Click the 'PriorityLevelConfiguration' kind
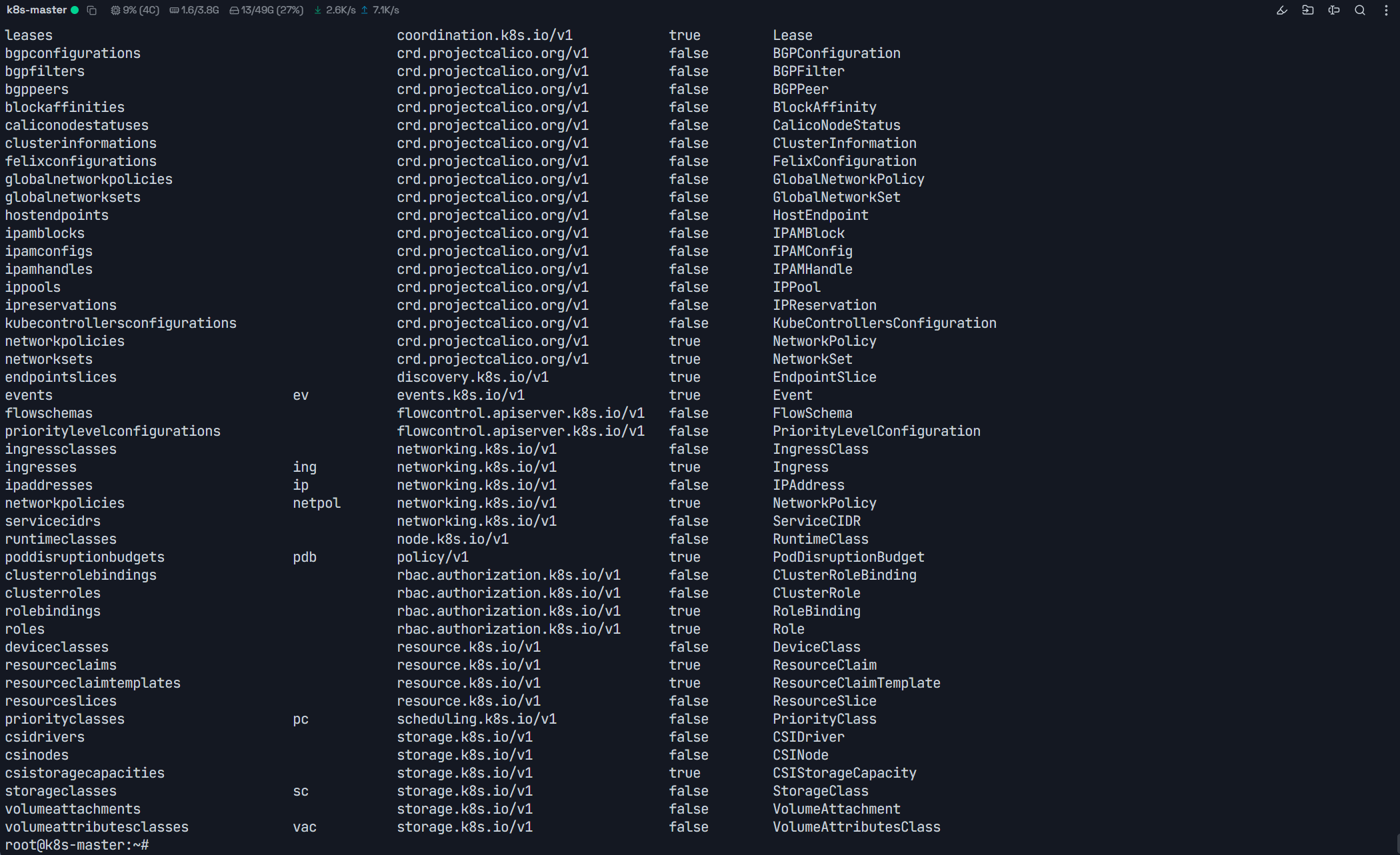This screenshot has width=1400, height=855. tap(877, 431)
